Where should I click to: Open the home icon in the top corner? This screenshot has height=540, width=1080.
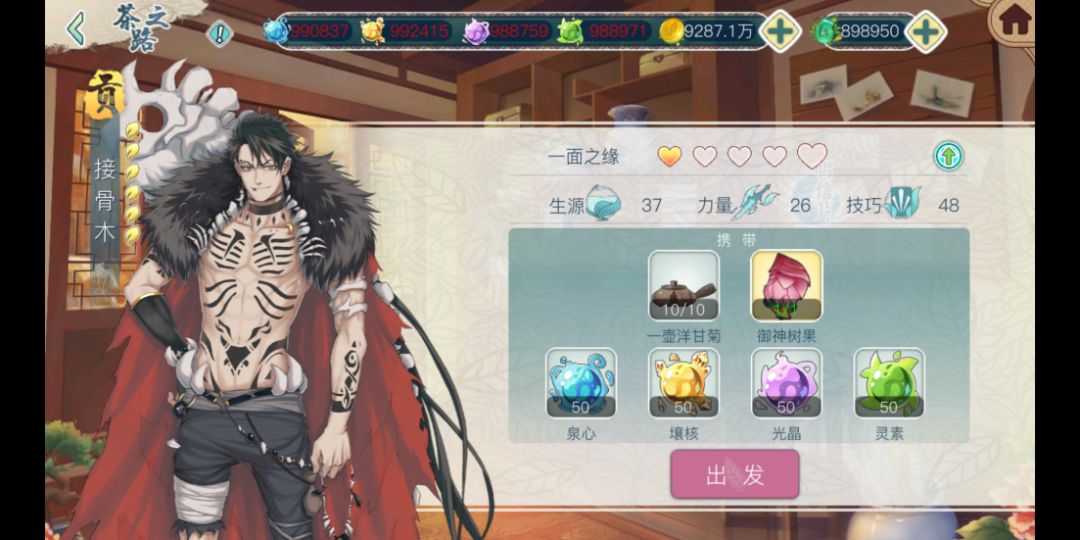1015,21
